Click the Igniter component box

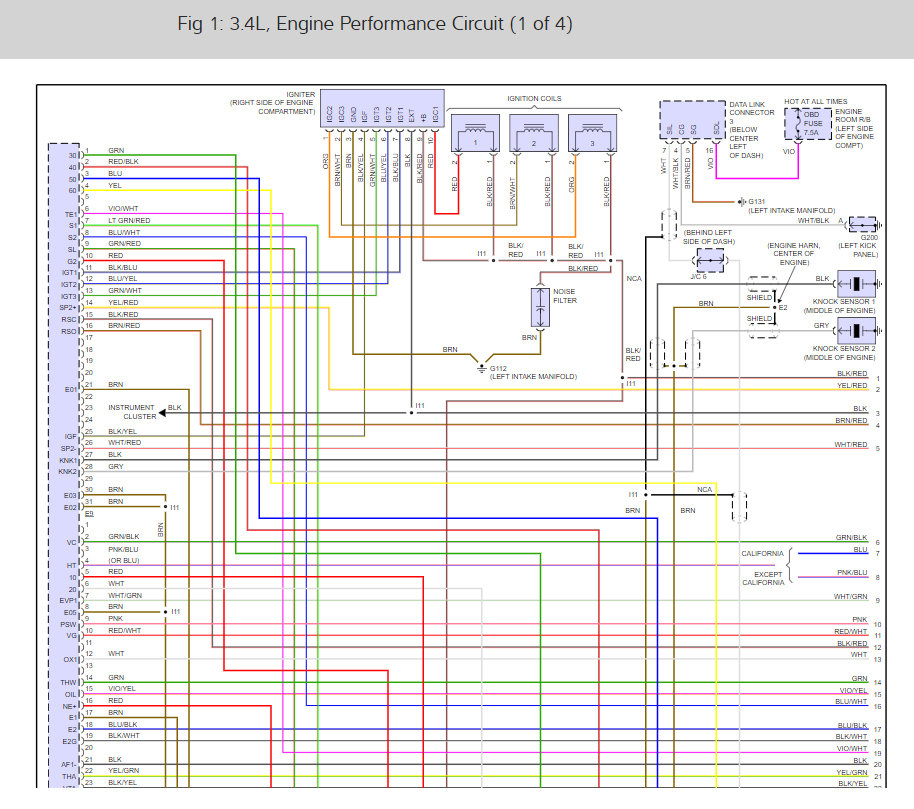pyautogui.click(x=382, y=108)
